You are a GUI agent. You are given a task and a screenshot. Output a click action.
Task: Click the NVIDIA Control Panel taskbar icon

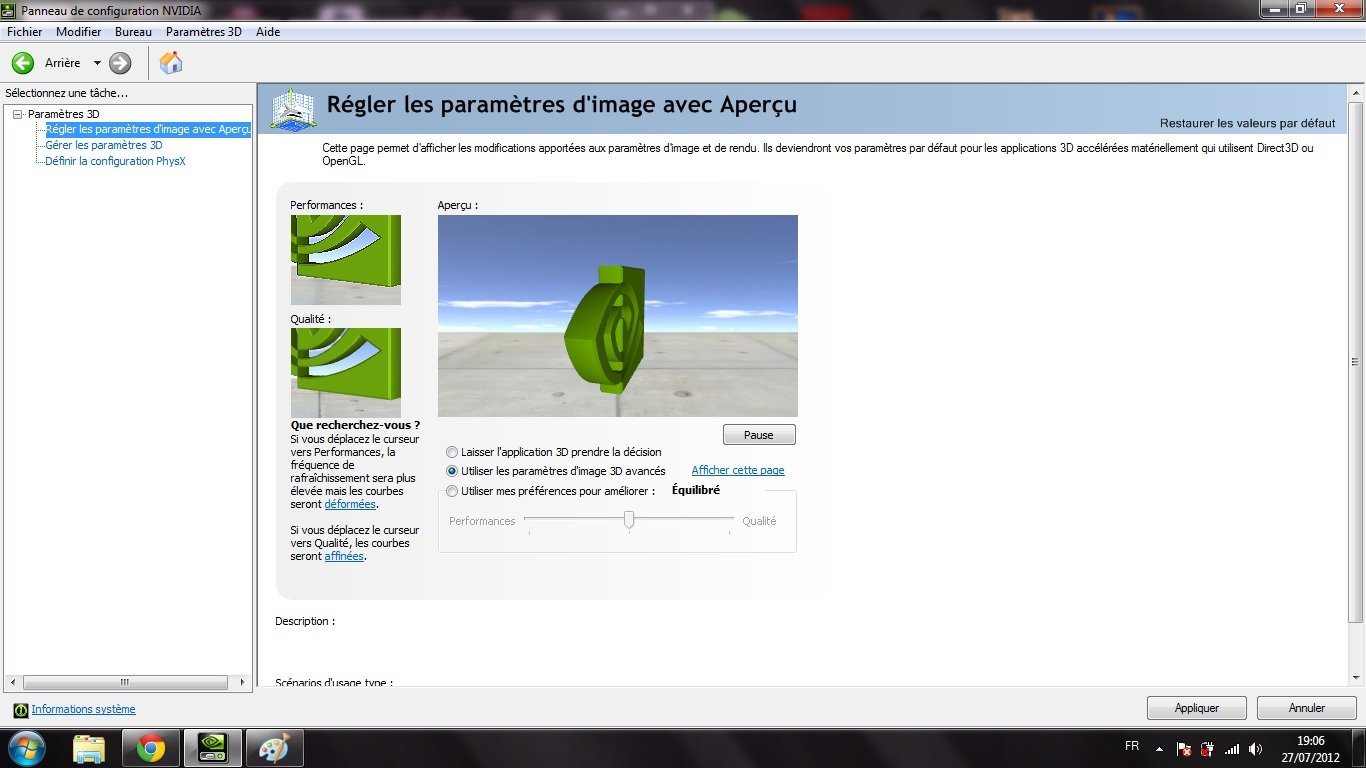coord(213,748)
